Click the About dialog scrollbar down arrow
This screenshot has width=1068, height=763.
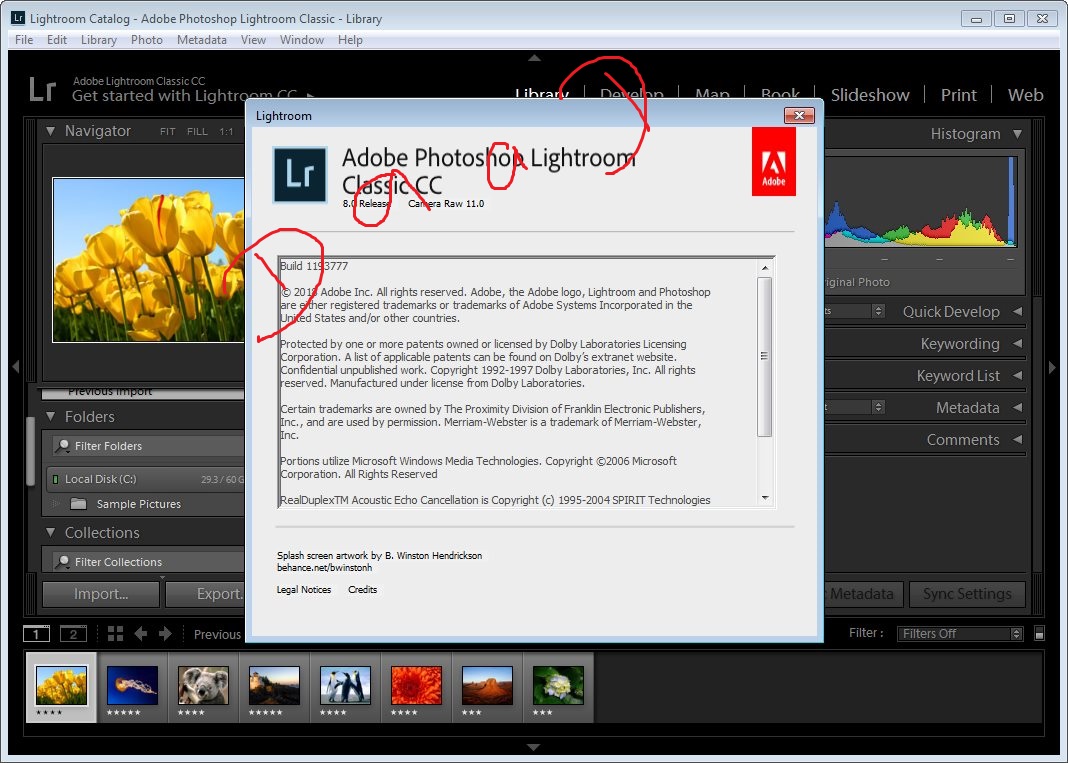tap(765, 498)
